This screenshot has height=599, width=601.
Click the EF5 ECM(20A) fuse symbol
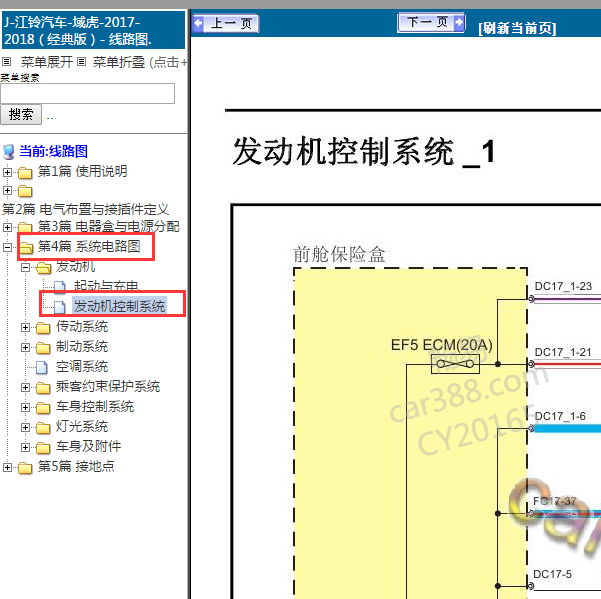[x=455, y=364]
